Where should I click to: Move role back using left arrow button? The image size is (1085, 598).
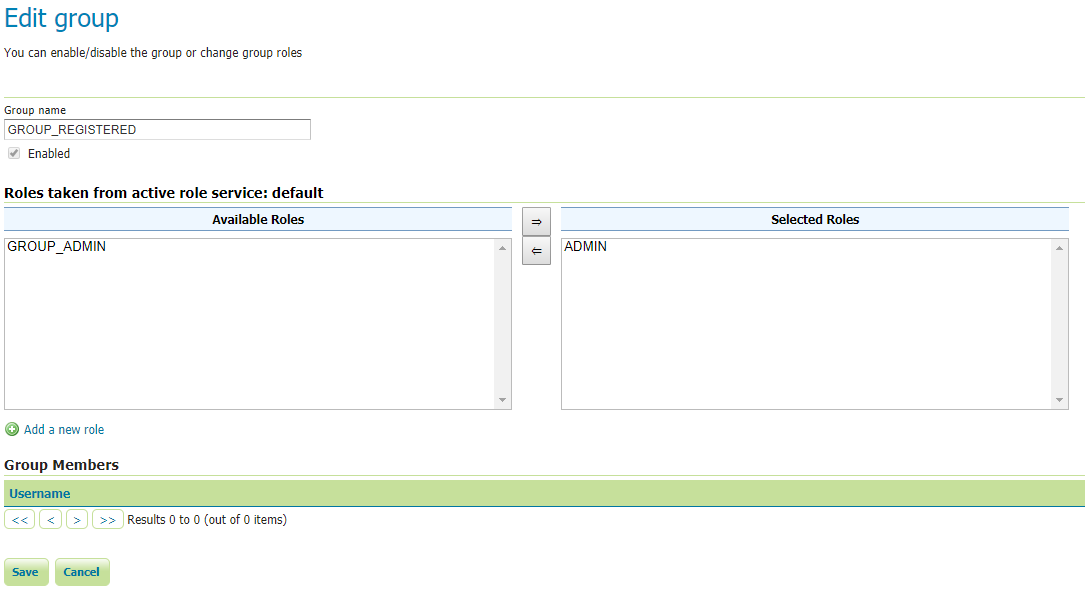point(536,251)
